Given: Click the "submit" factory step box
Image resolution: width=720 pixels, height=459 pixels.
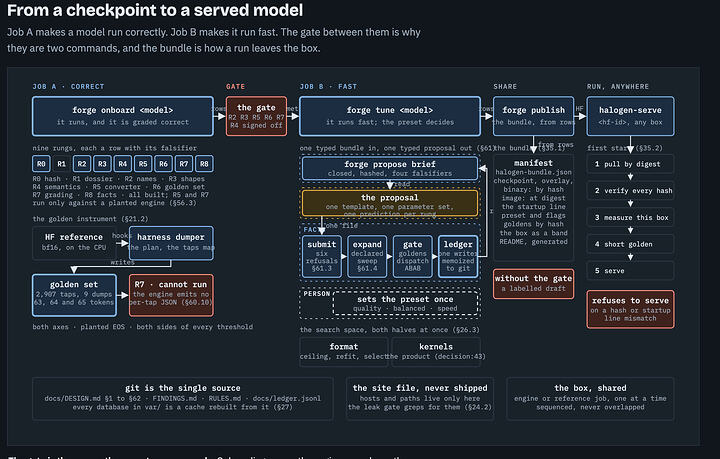Looking at the screenshot, I should point(322,257).
